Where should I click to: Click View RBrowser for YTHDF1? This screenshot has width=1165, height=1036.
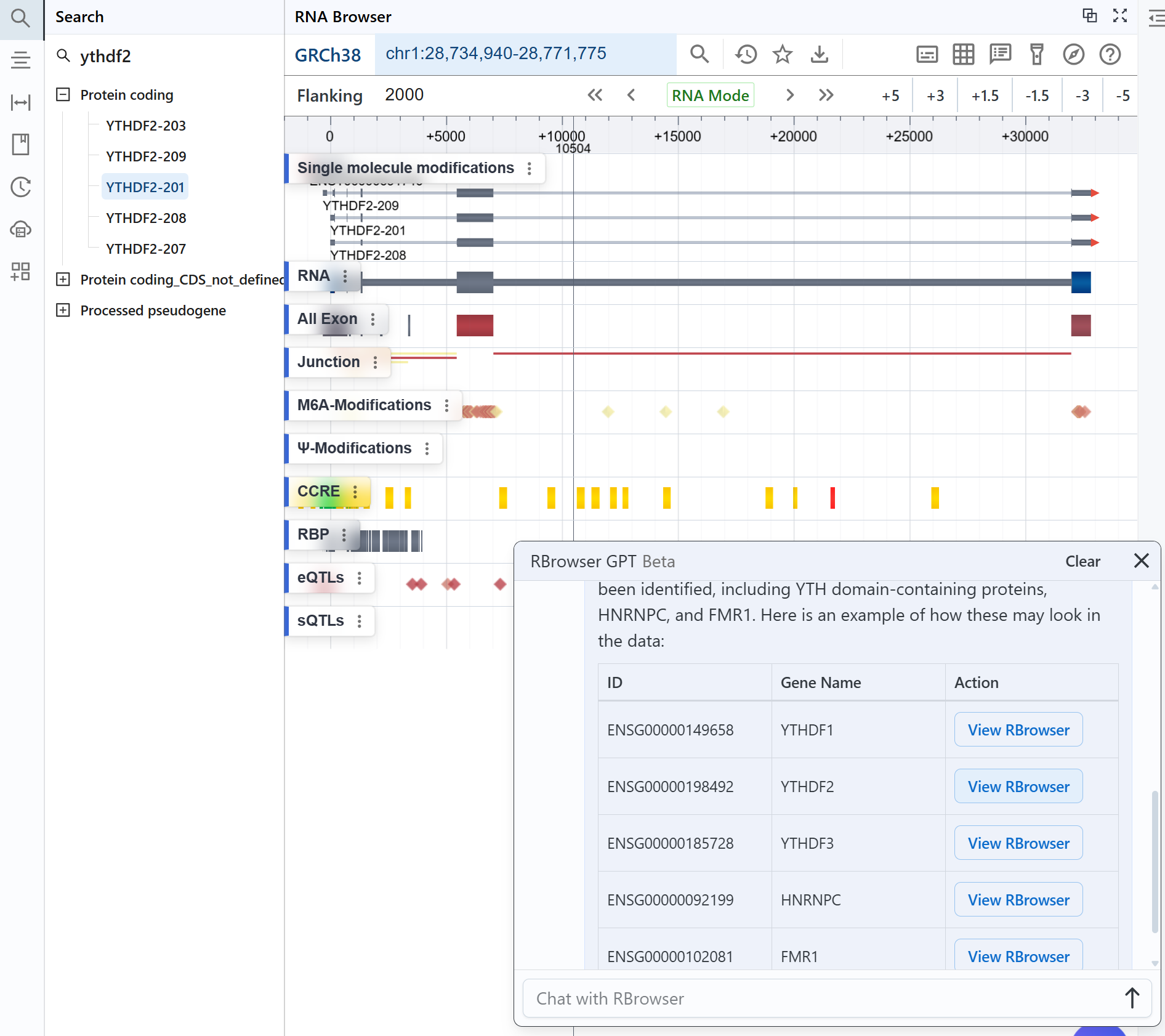pyautogui.click(x=1018, y=730)
